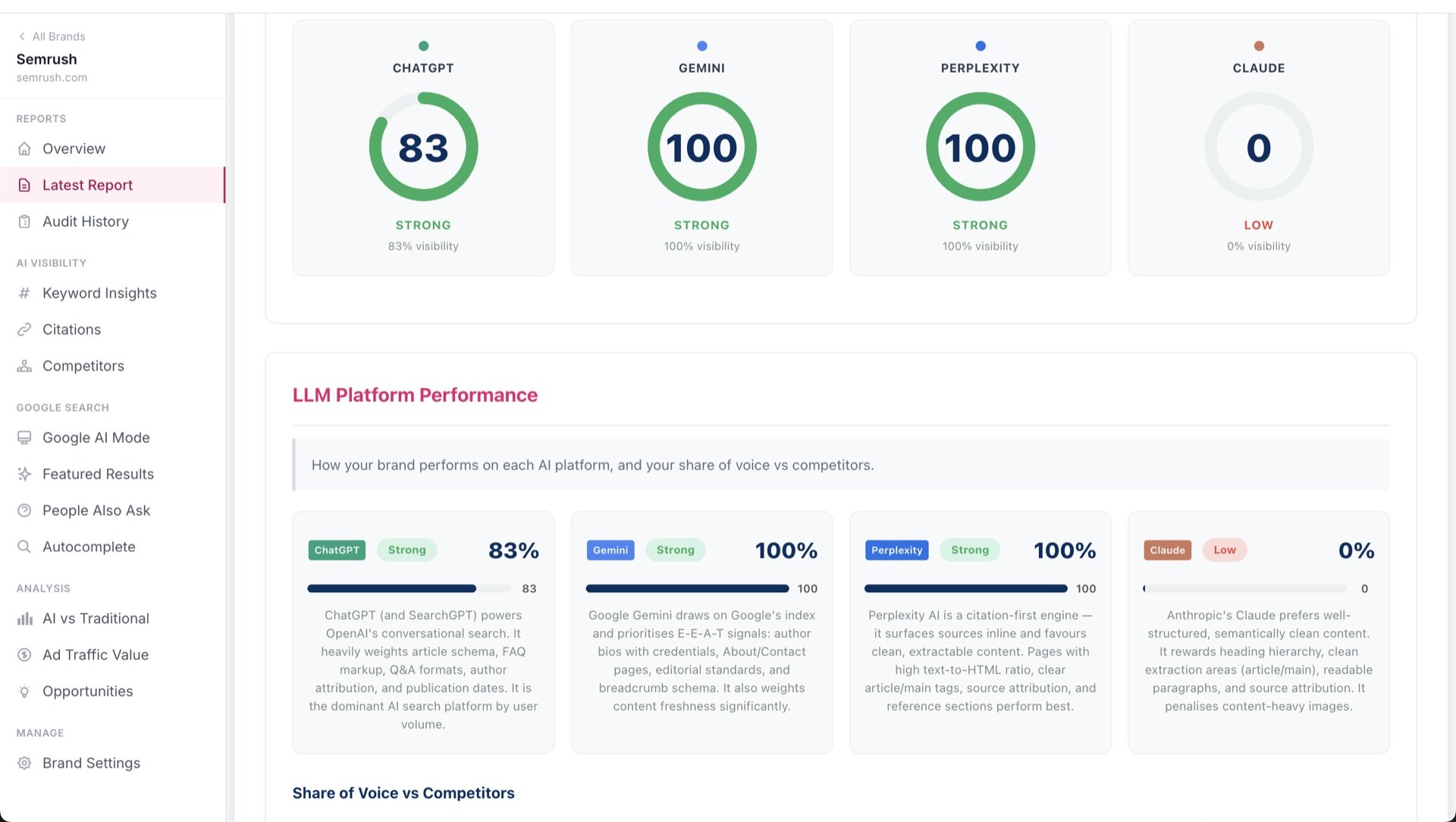1456x822 pixels.
Task: Click the ChatGPT 83 score ring
Action: [423, 146]
